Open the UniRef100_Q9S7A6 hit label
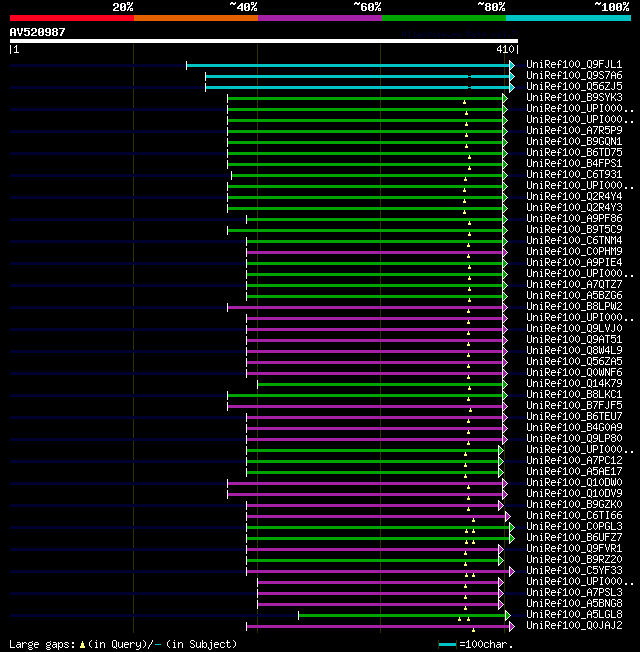 click(574, 75)
